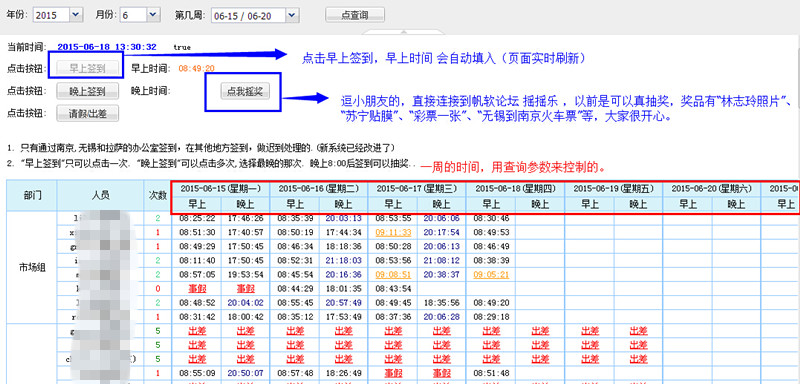Click the 08:51:48 time cell
Image resolution: width=800 pixels, height=384 pixels.
point(491,373)
